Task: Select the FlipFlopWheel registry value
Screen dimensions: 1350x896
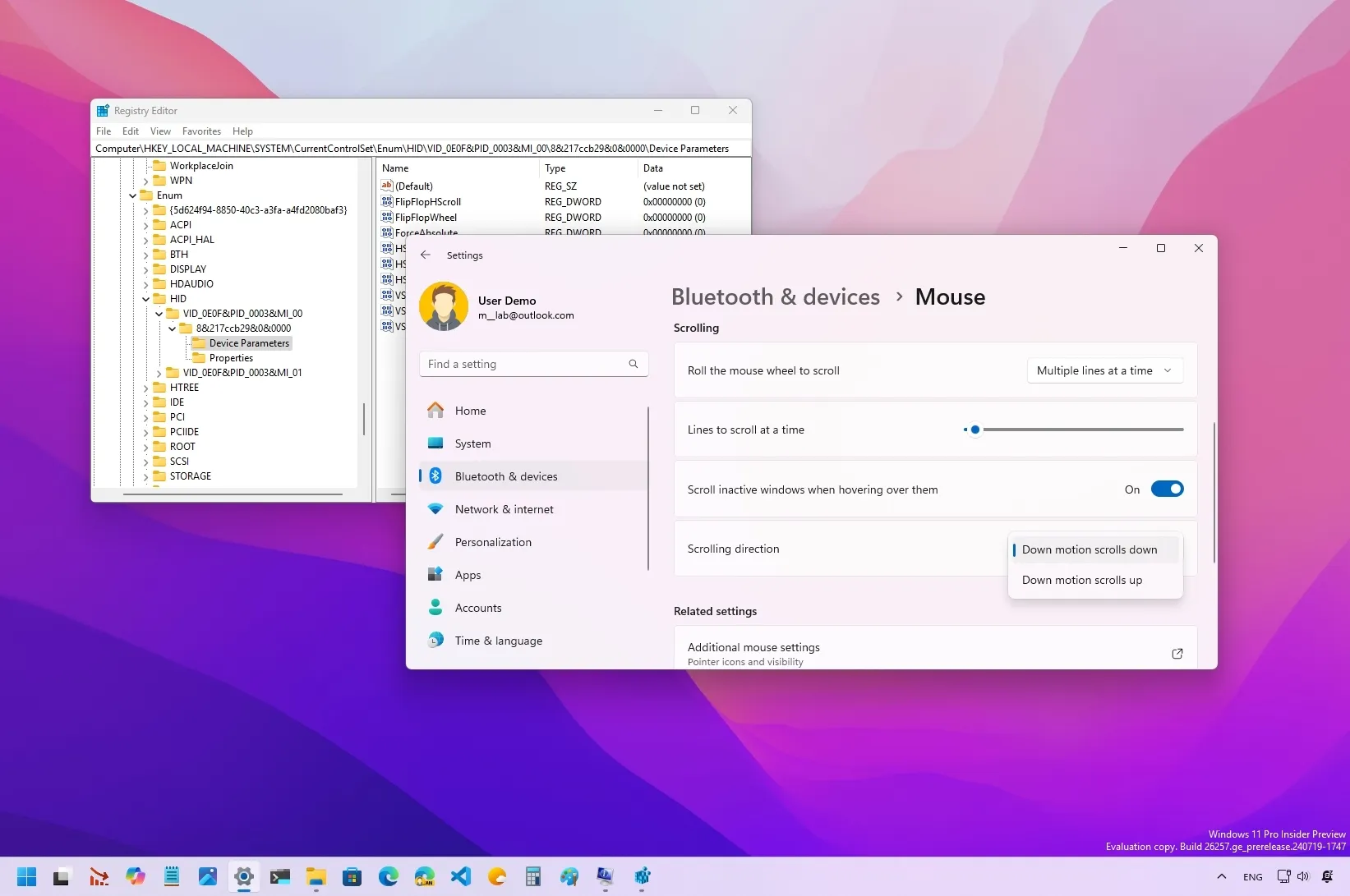Action: (x=426, y=218)
